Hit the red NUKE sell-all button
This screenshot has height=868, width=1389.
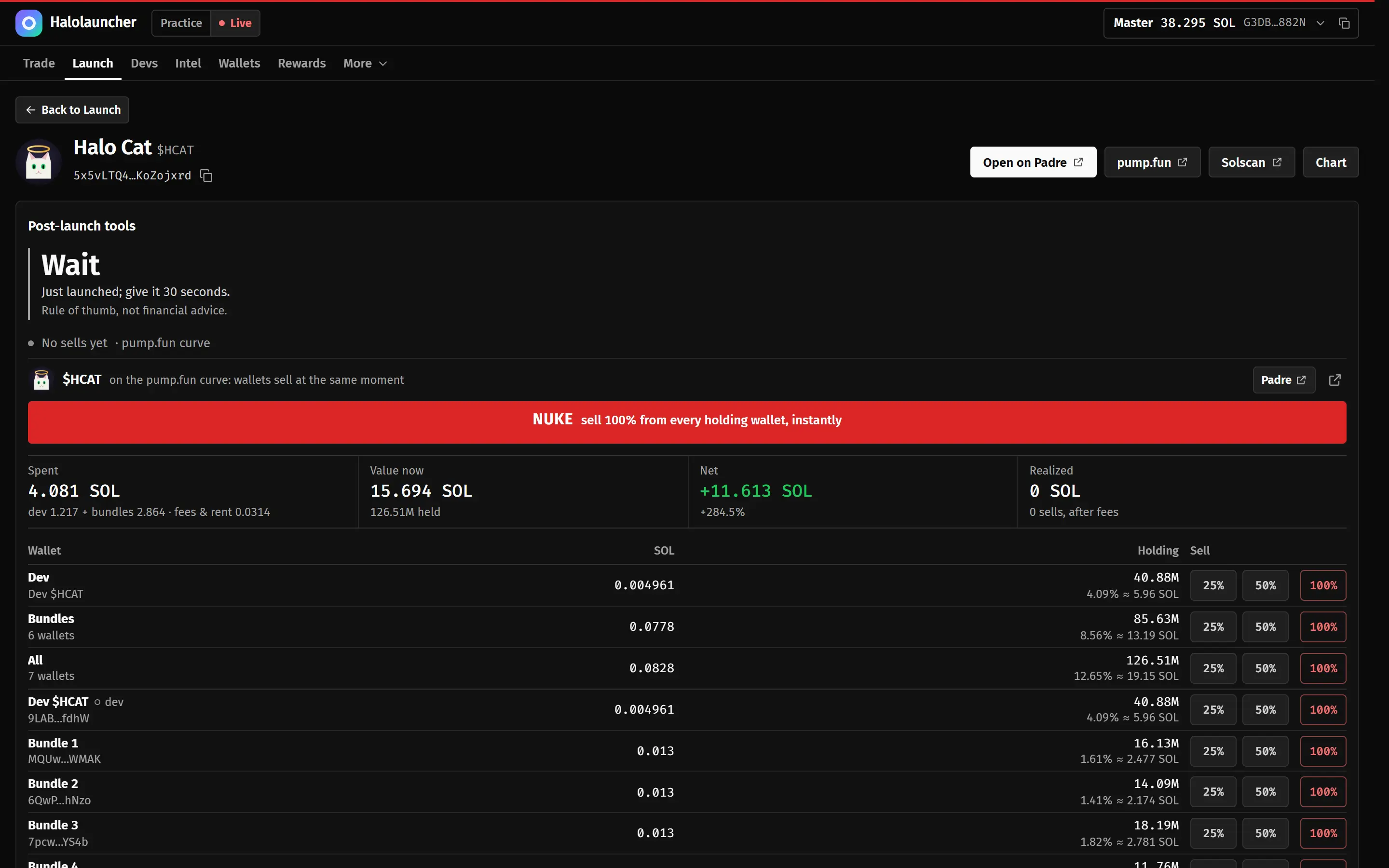tap(687, 422)
